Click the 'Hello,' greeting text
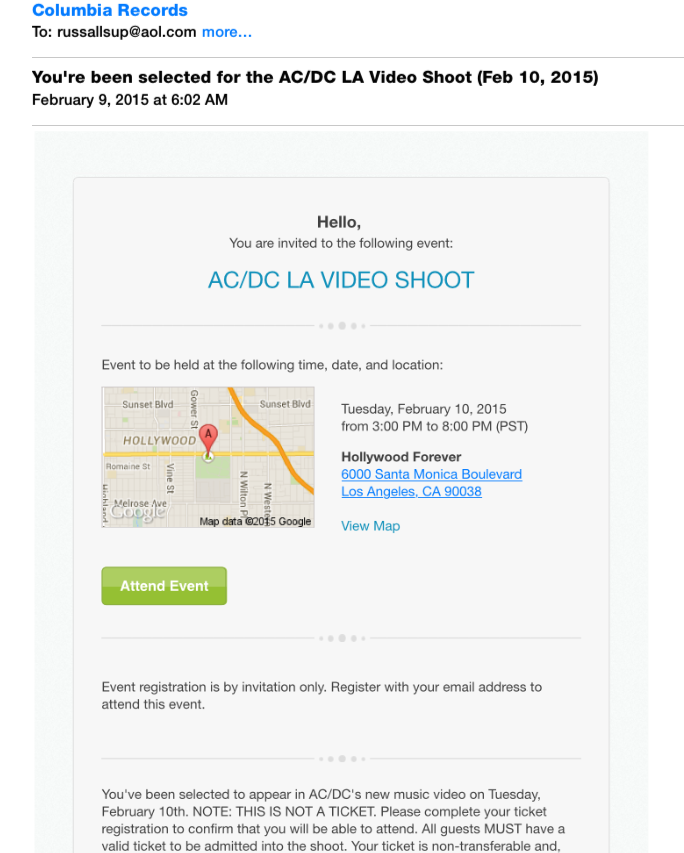 (339, 222)
